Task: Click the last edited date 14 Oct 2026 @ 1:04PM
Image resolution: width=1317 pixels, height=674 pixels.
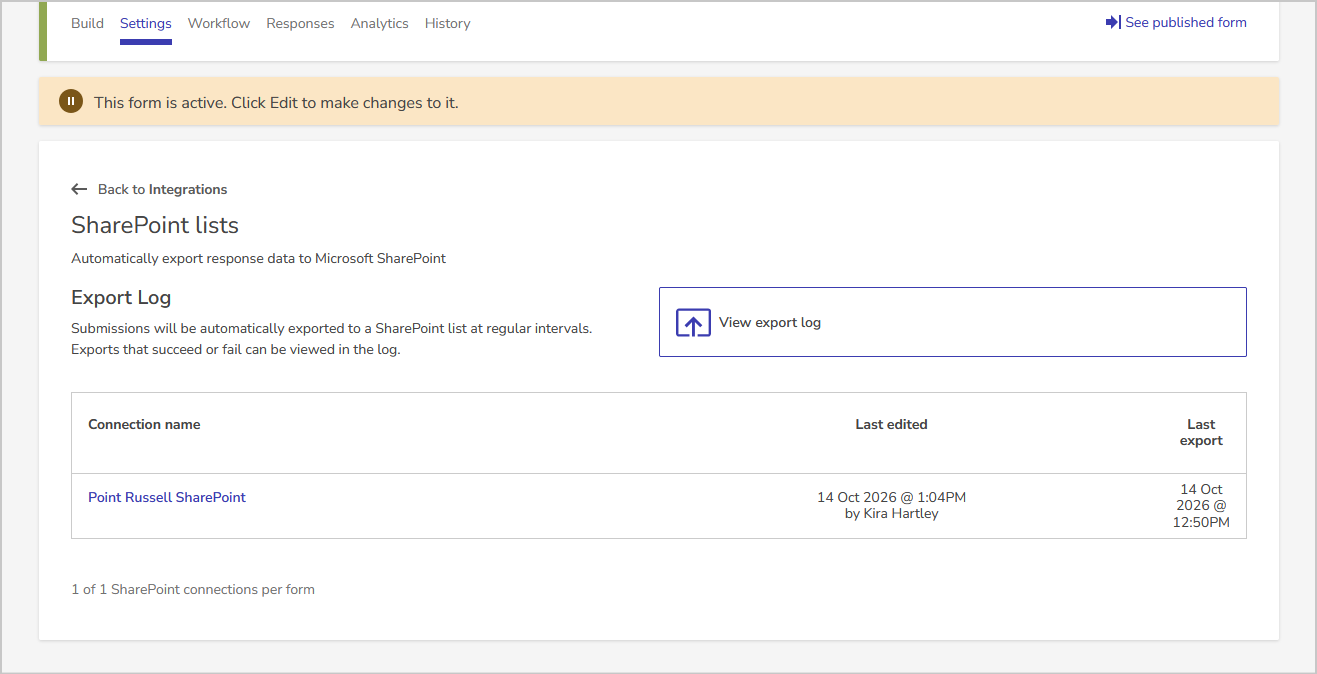Action: pyautogui.click(x=891, y=497)
